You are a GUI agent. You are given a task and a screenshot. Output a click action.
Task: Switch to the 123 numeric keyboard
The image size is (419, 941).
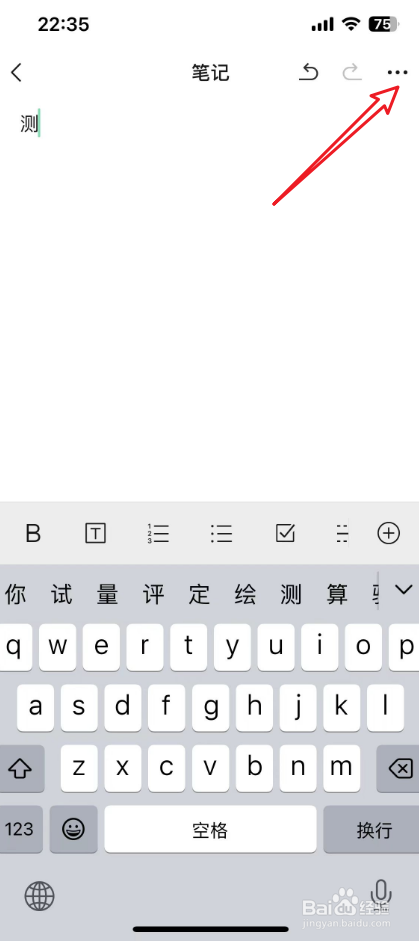tap(20, 829)
